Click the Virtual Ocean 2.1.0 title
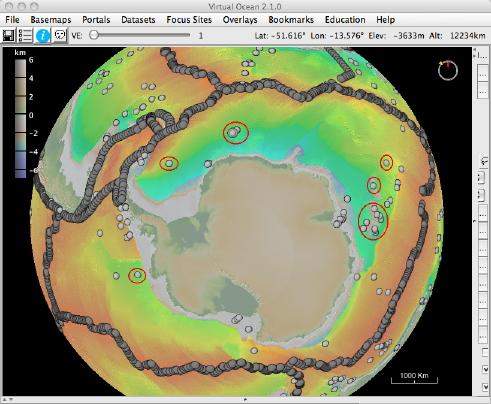The image size is (491, 404). coord(245,6)
